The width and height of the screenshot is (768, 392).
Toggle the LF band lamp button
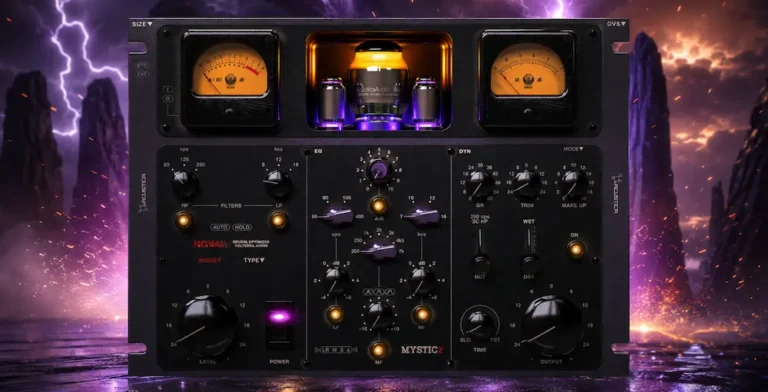click(x=335, y=314)
